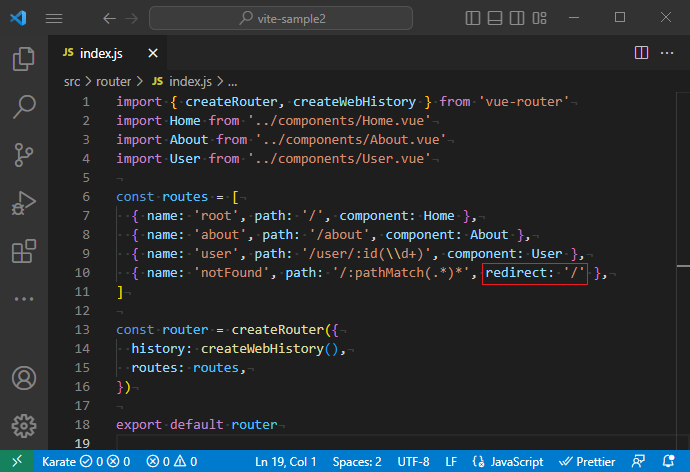Click the src breadcrumb segment
Image resolution: width=690 pixels, height=472 pixels.
[72, 82]
